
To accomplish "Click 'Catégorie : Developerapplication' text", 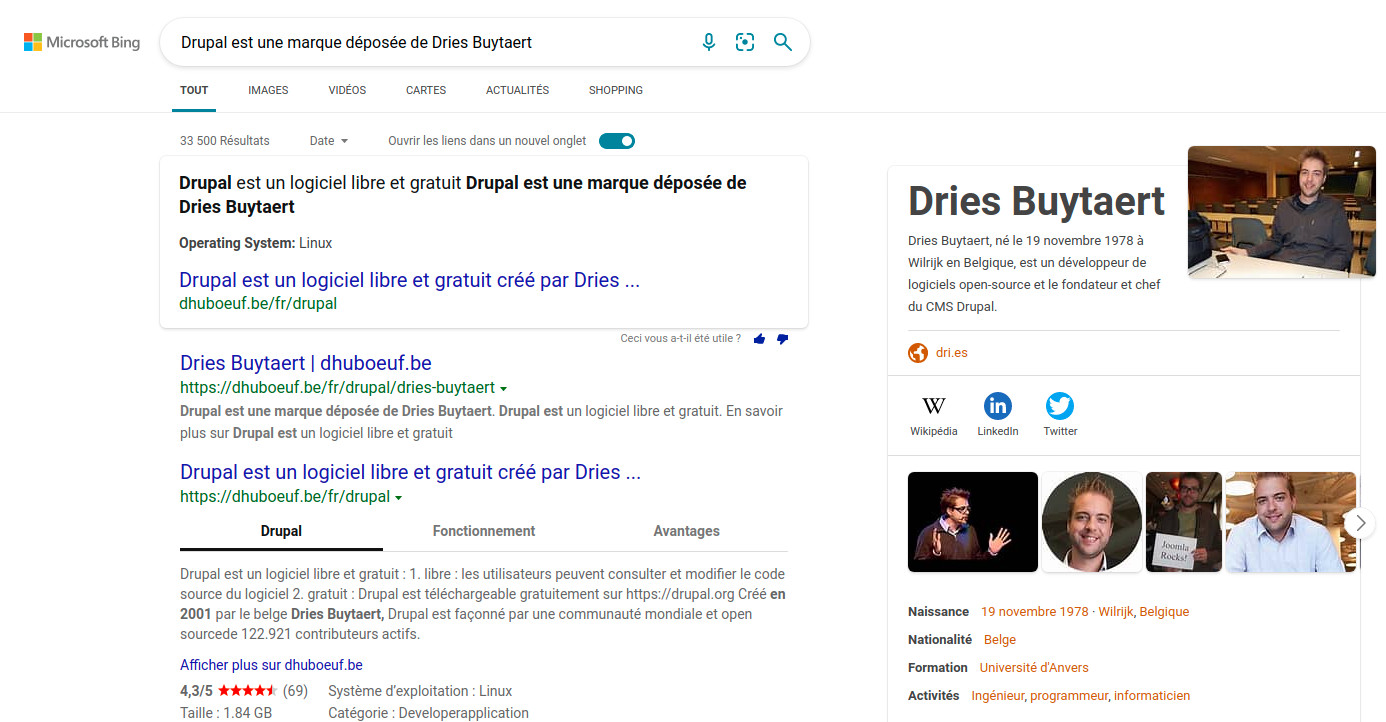I will click(x=429, y=713).
